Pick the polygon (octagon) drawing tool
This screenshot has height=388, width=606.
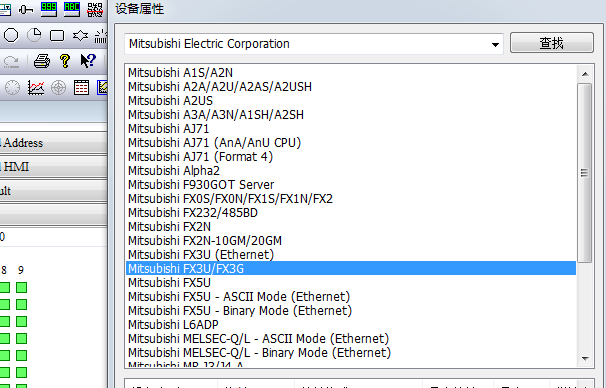point(11,35)
